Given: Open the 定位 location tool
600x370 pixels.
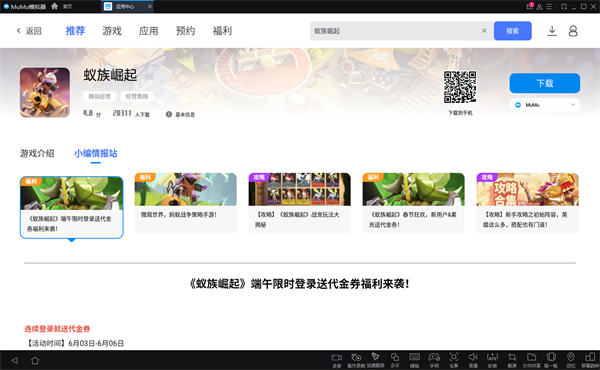Looking at the screenshot, I should tap(571, 360).
